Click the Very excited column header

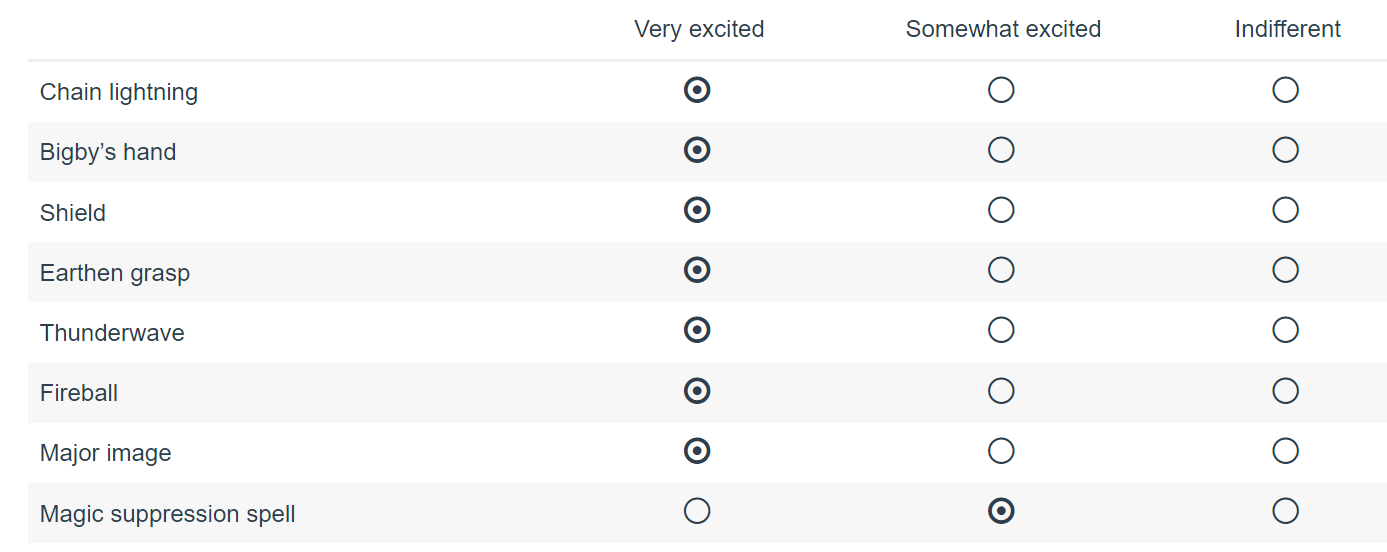click(x=699, y=29)
